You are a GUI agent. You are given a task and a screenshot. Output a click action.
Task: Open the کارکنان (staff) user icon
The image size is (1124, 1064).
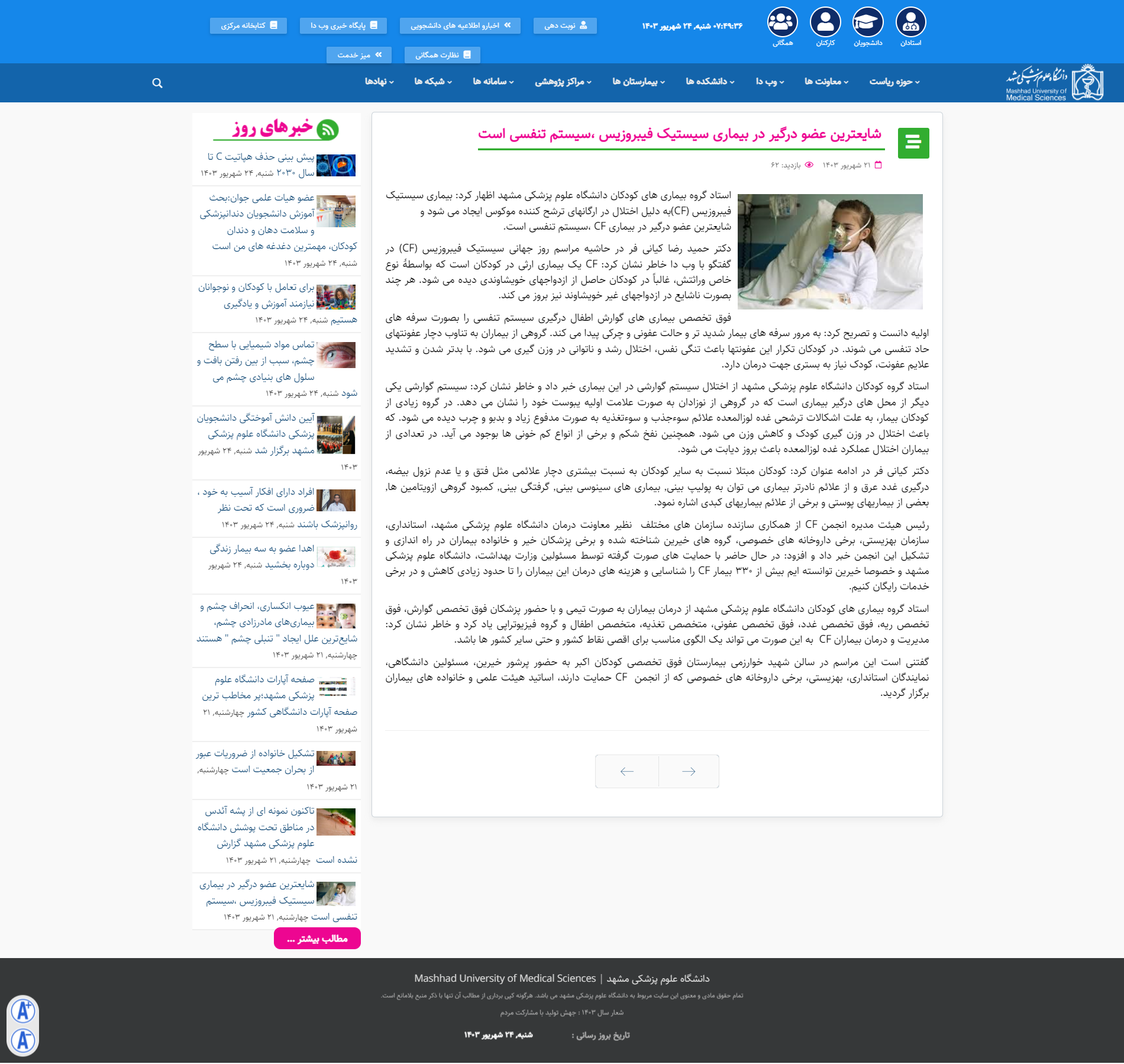[825, 22]
